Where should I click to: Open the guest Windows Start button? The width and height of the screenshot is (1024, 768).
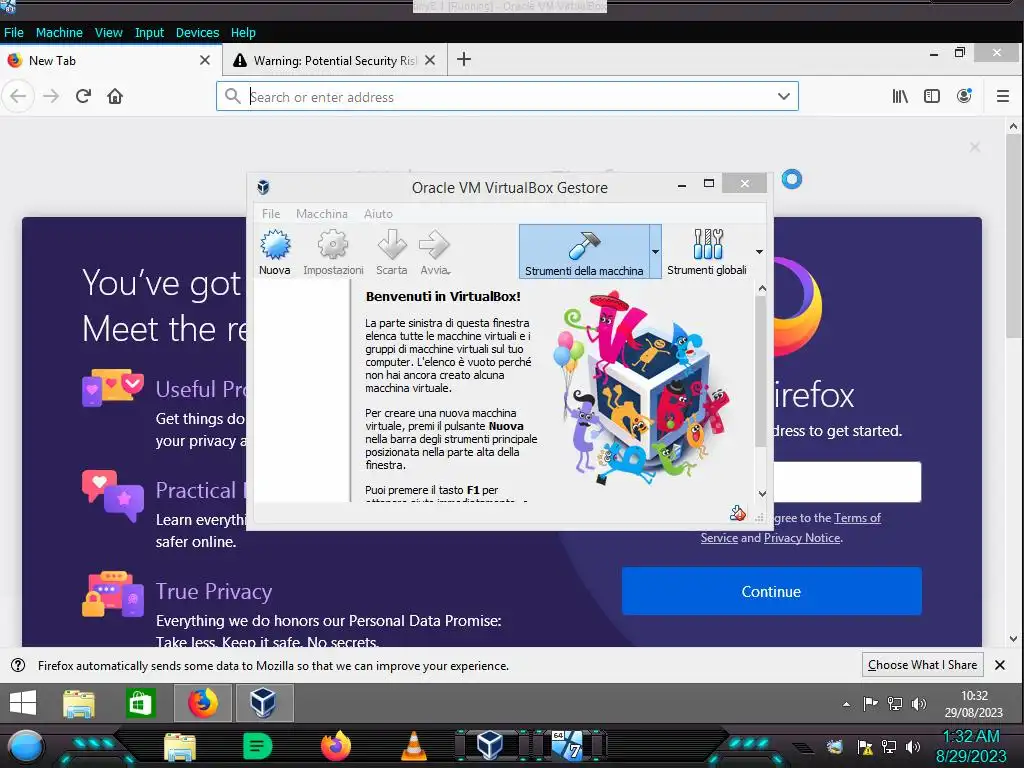point(24,703)
